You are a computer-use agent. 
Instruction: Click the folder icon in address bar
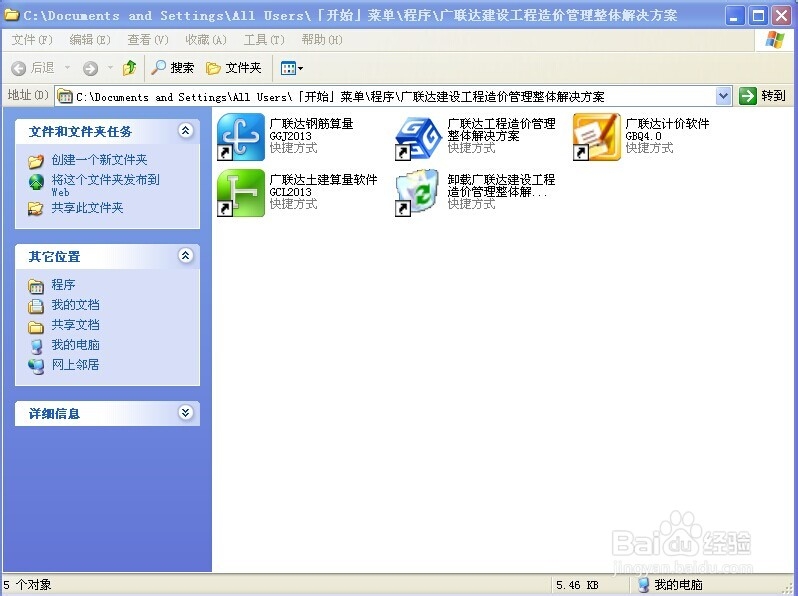click(x=65, y=96)
